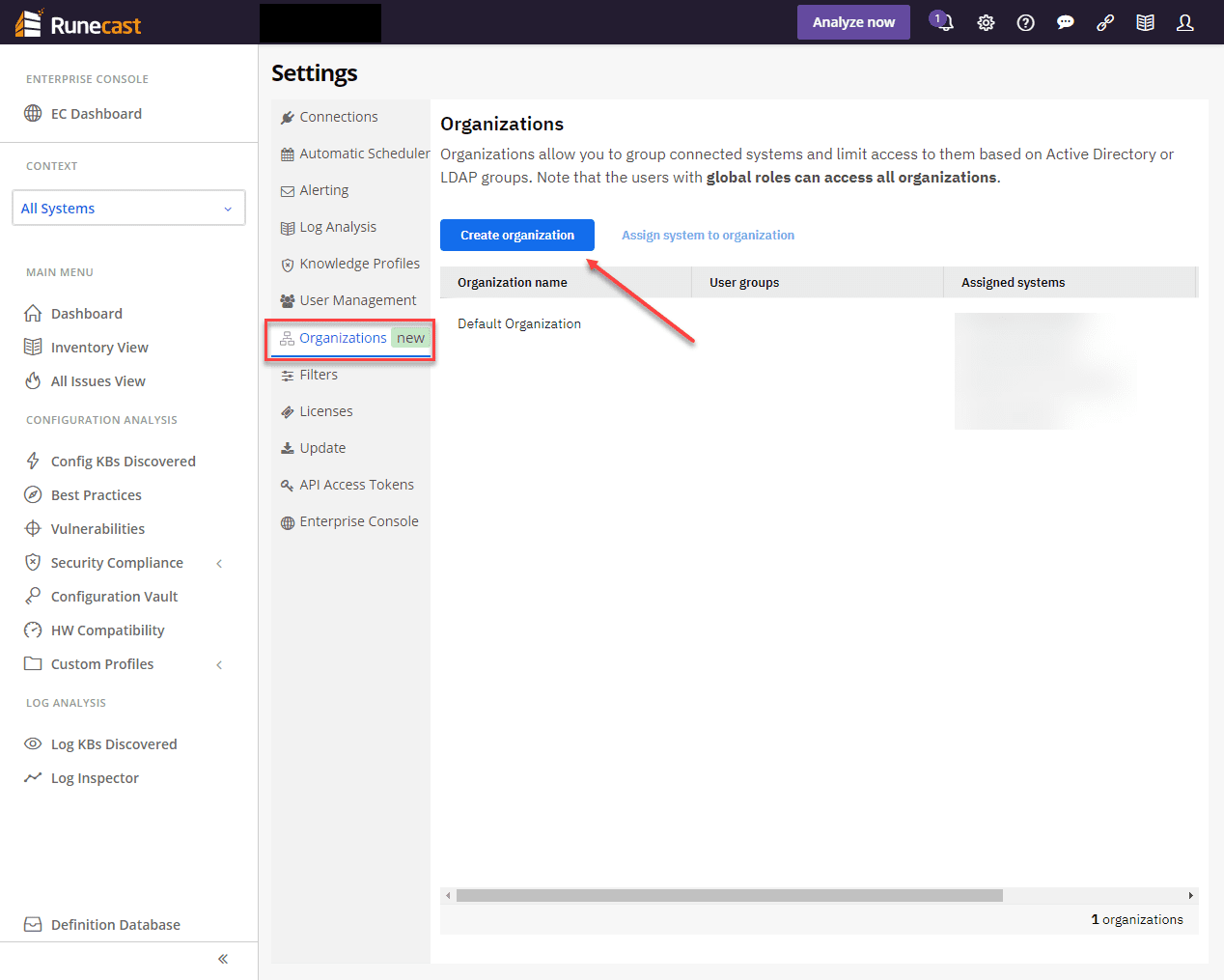Sort by User groups column header
Viewport: 1224px width, 980px height.
[818, 282]
